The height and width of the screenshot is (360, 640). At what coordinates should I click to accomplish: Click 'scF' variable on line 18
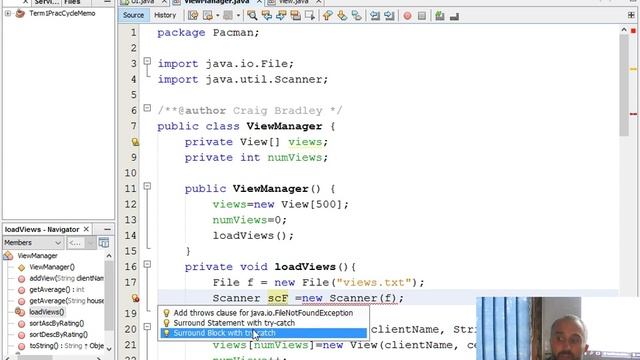(x=278, y=298)
